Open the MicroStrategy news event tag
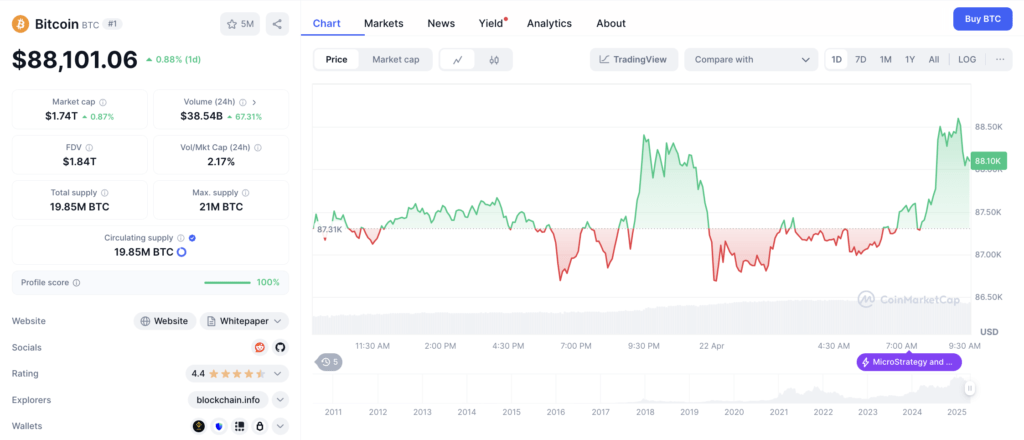 (909, 362)
